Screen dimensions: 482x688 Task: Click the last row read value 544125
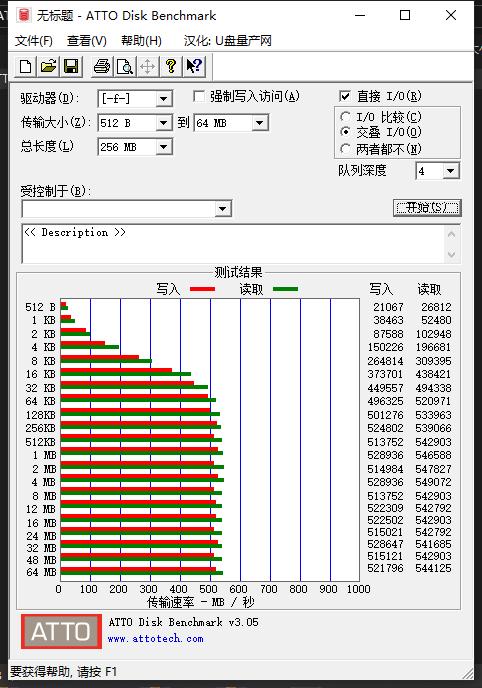pos(433,568)
